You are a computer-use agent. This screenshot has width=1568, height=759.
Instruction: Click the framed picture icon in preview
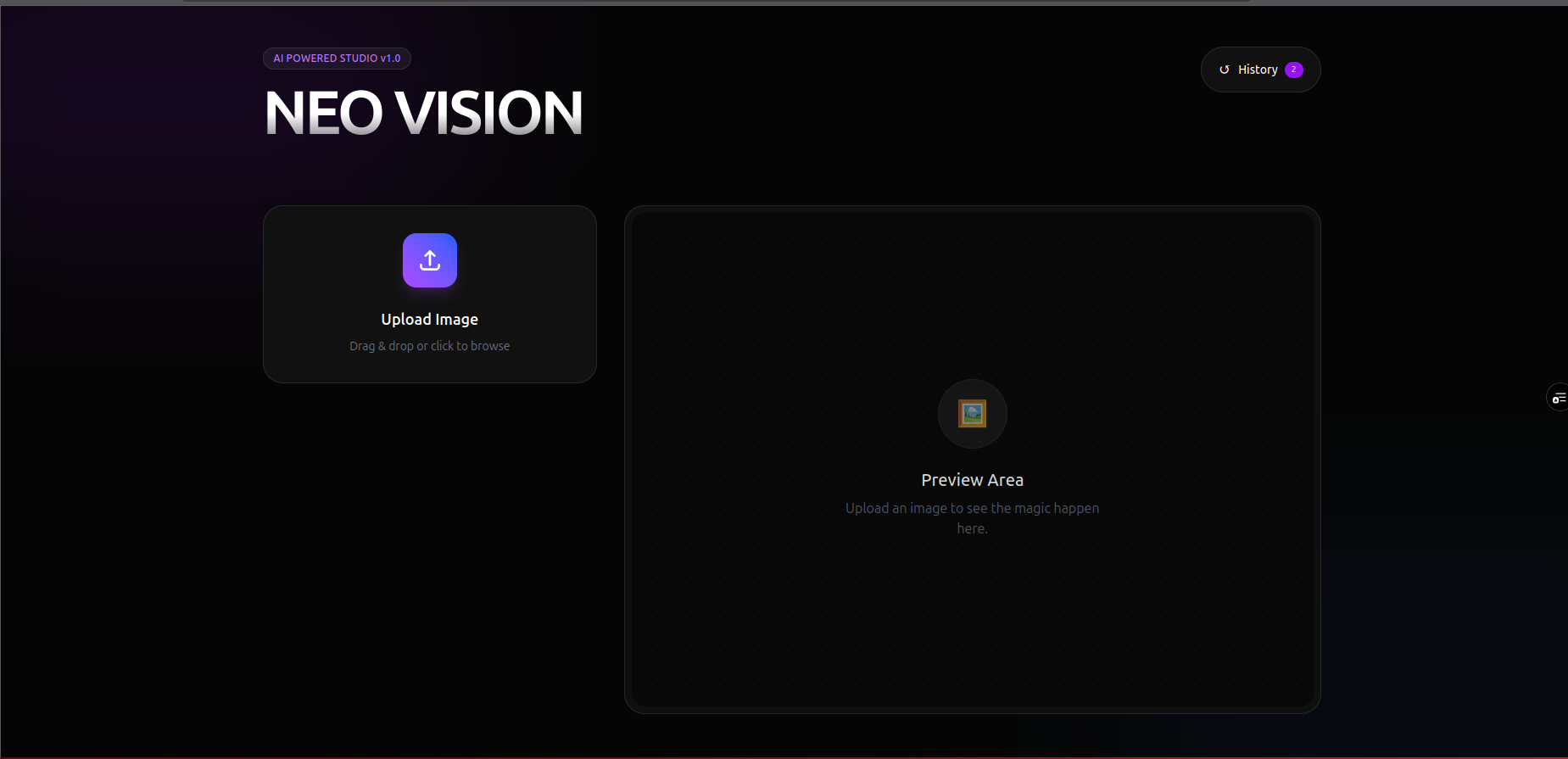[972, 414]
